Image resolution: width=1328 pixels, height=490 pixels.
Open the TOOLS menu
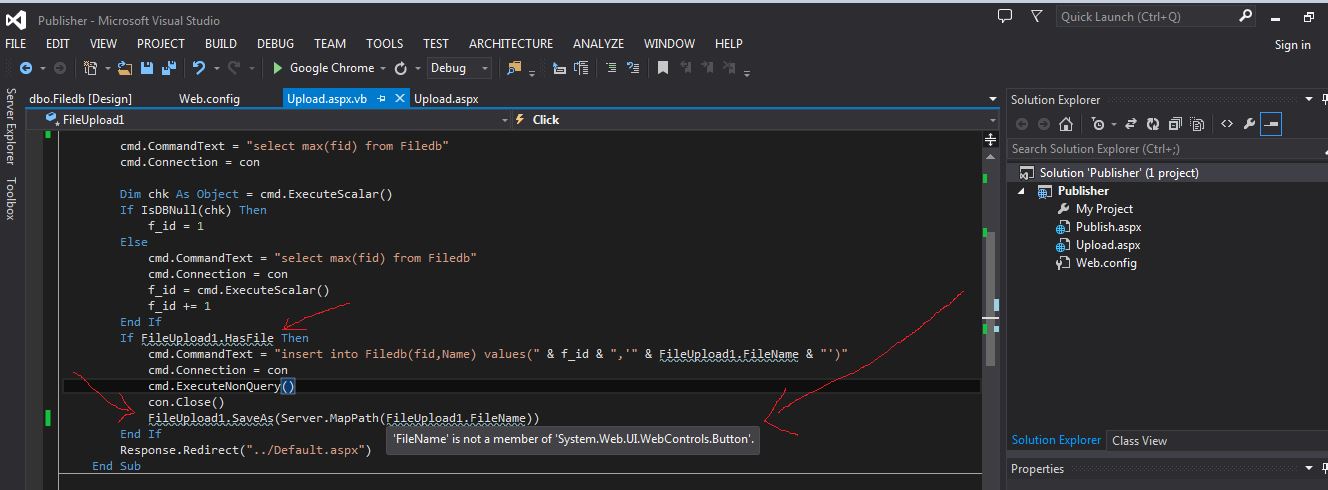coord(384,43)
